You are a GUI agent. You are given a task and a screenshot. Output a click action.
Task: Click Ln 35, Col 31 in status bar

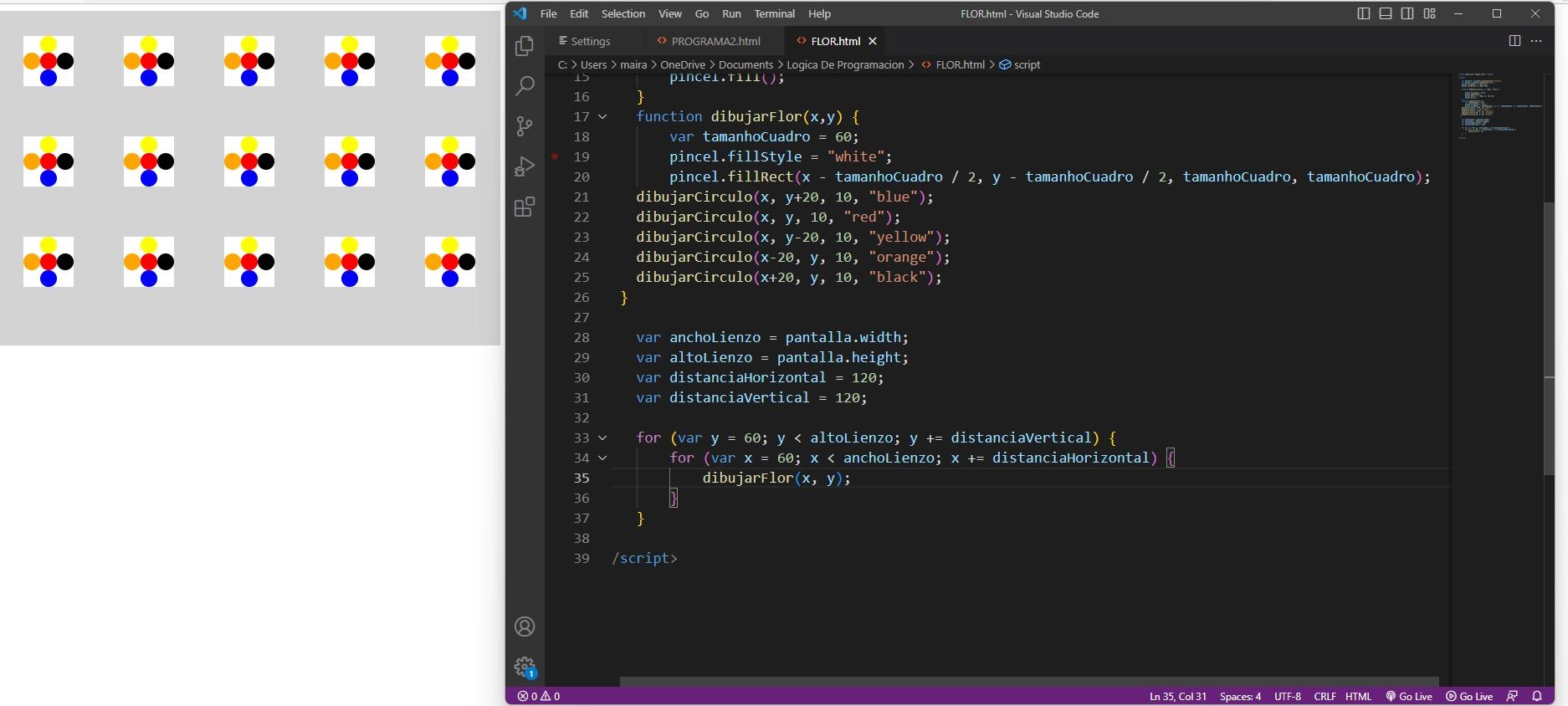pos(1178,696)
